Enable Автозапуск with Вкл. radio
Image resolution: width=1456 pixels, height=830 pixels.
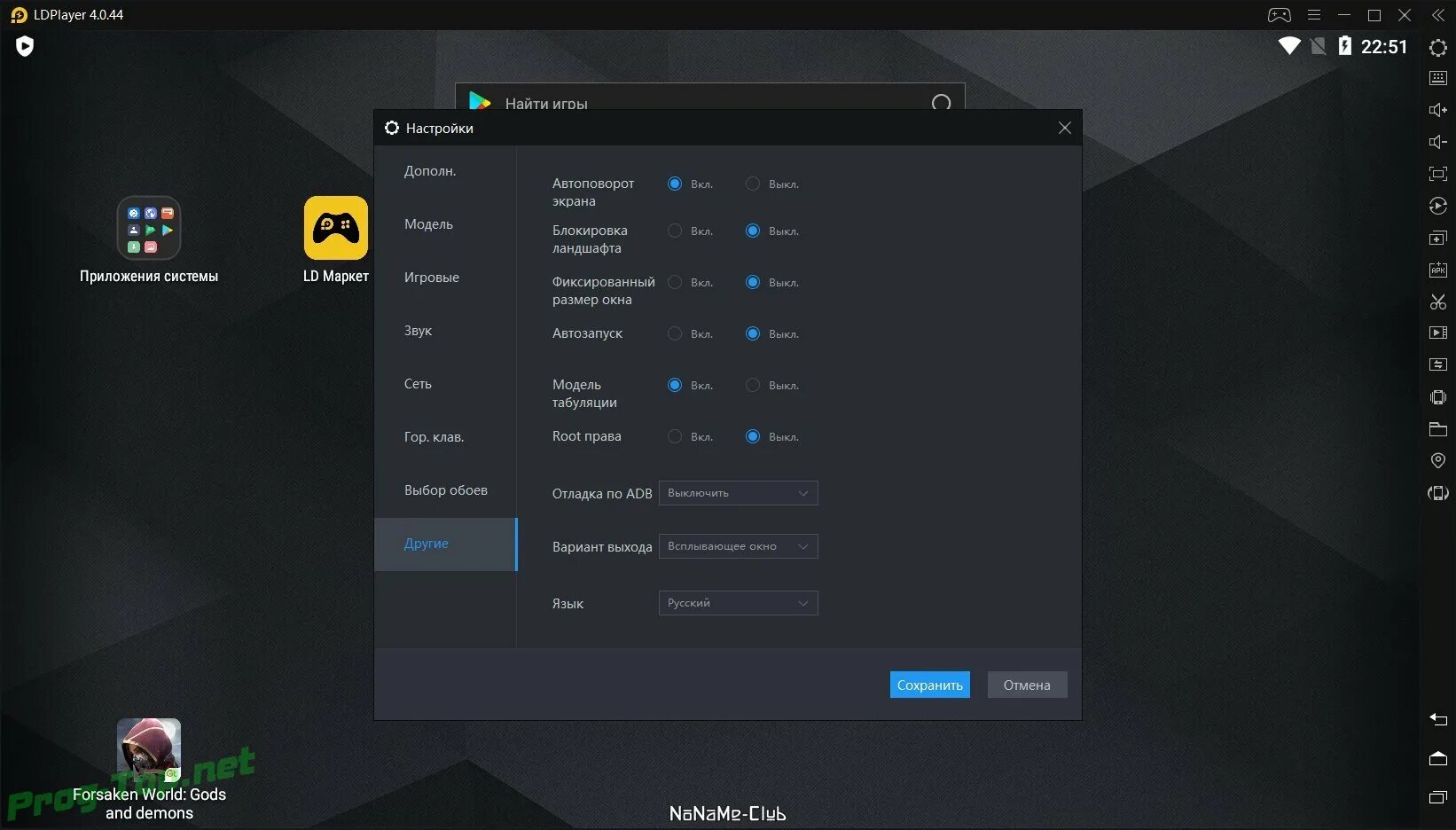point(675,333)
